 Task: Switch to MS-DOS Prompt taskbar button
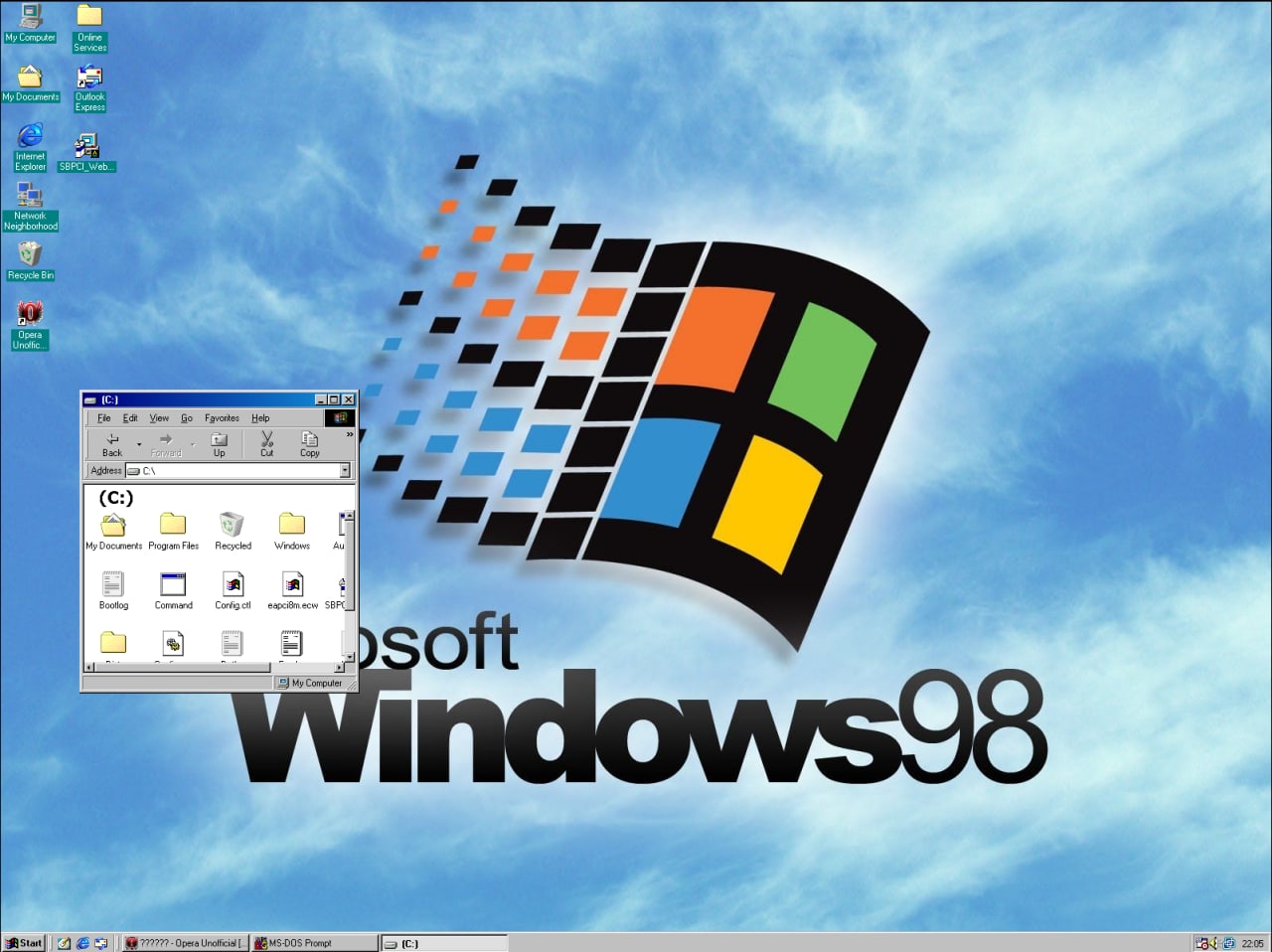click(x=315, y=943)
